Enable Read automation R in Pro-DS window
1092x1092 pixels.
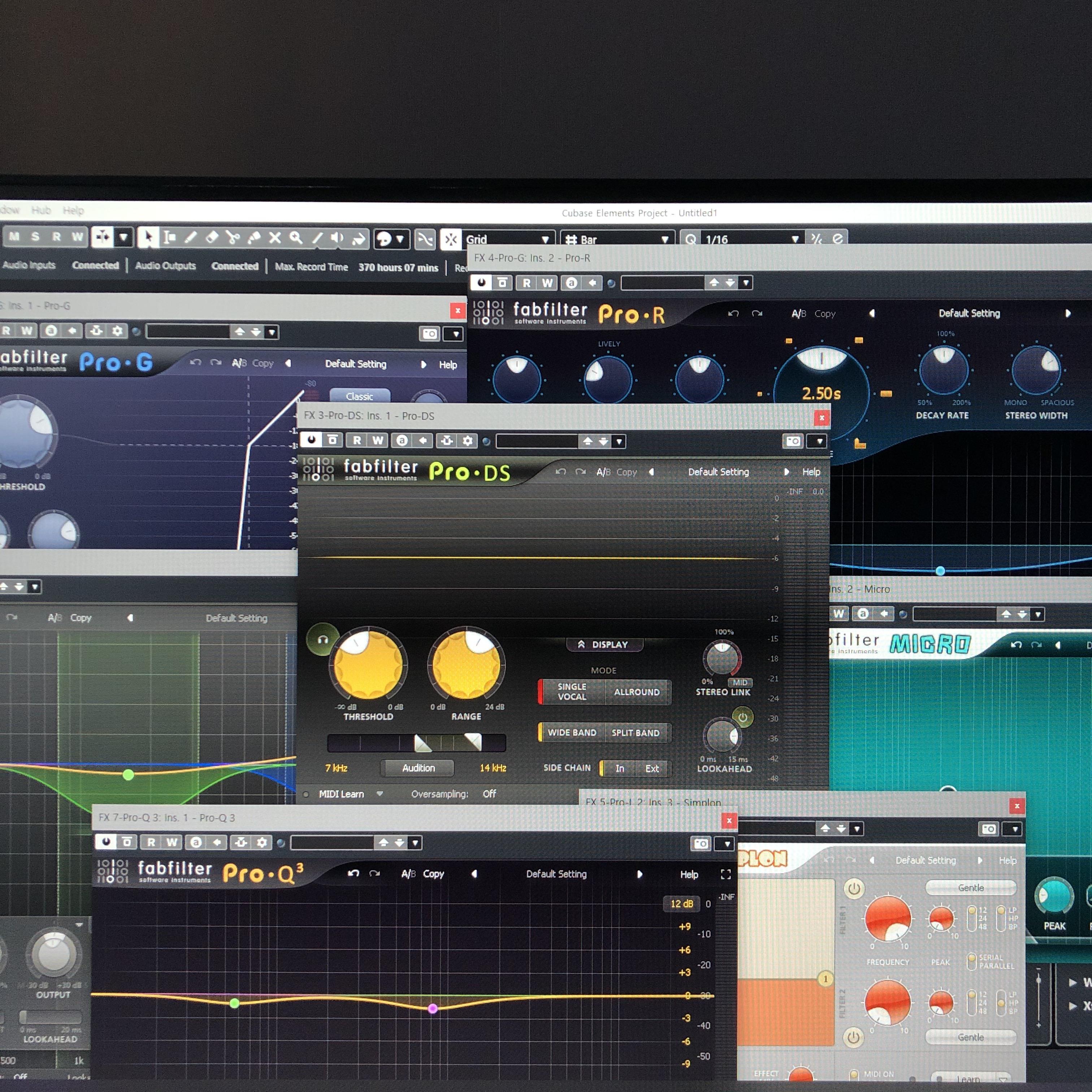357,440
